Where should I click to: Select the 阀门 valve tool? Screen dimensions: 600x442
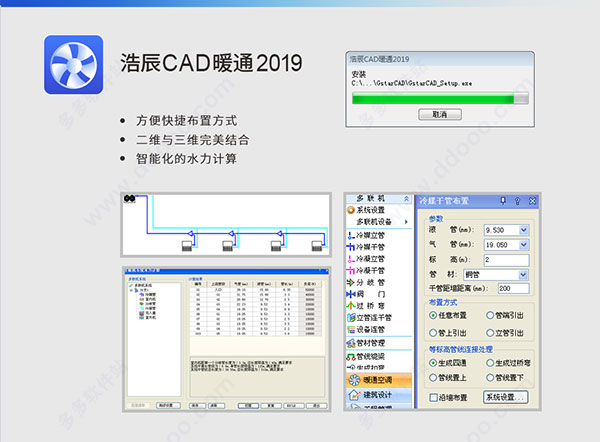point(366,294)
